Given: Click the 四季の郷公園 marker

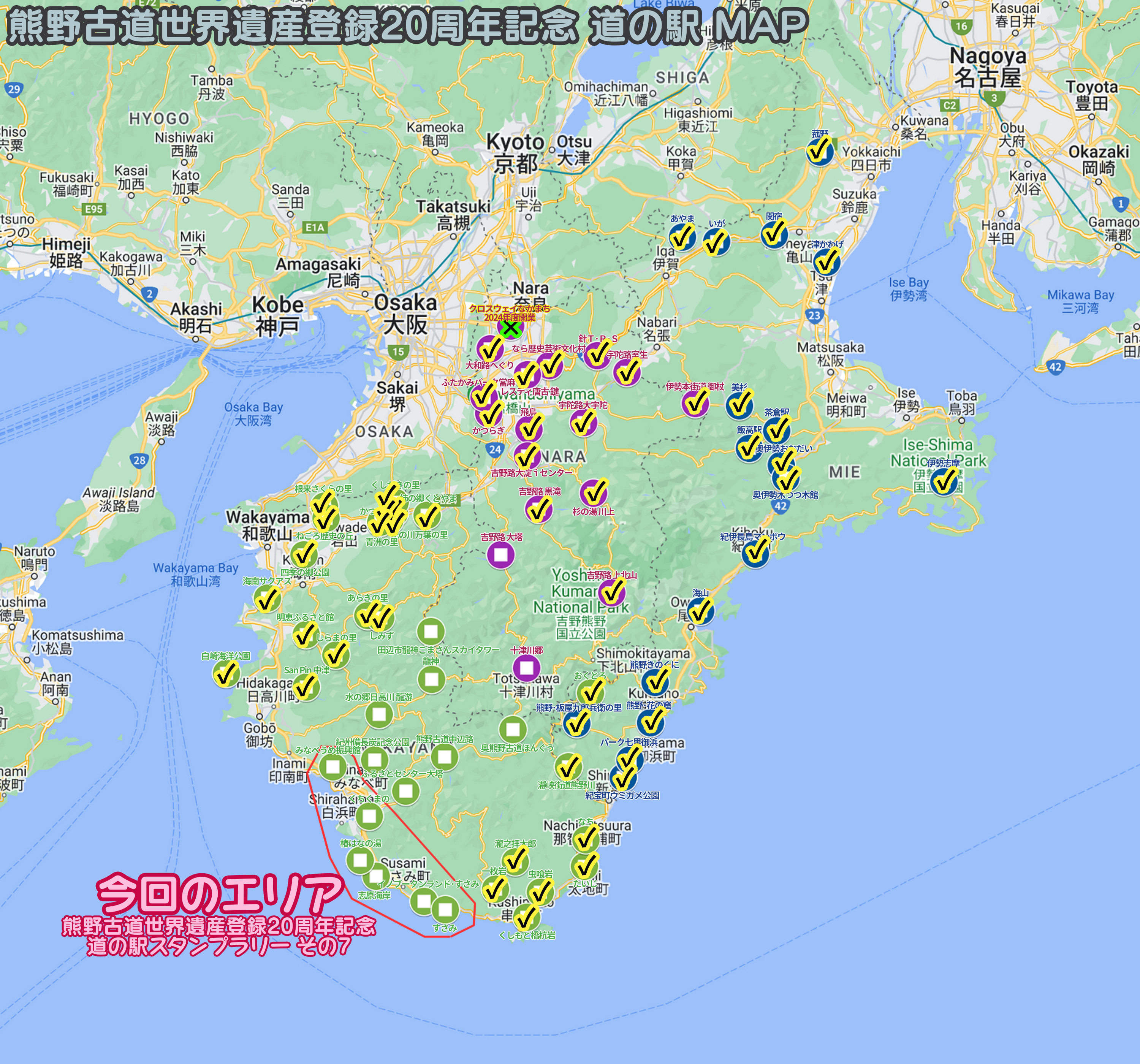Looking at the screenshot, I should [x=304, y=555].
